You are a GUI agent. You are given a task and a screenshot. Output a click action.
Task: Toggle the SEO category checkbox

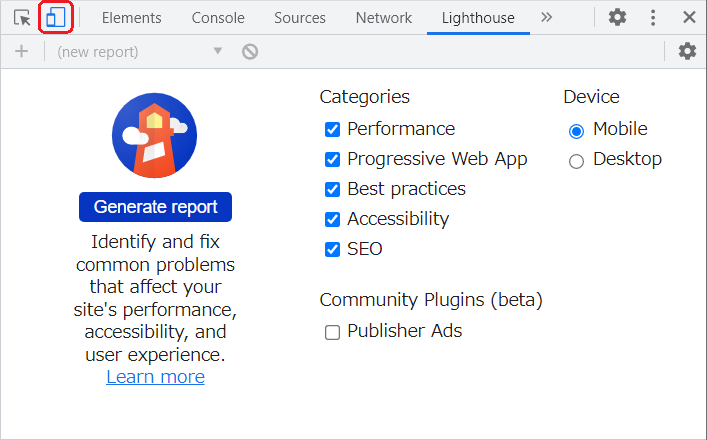333,250
